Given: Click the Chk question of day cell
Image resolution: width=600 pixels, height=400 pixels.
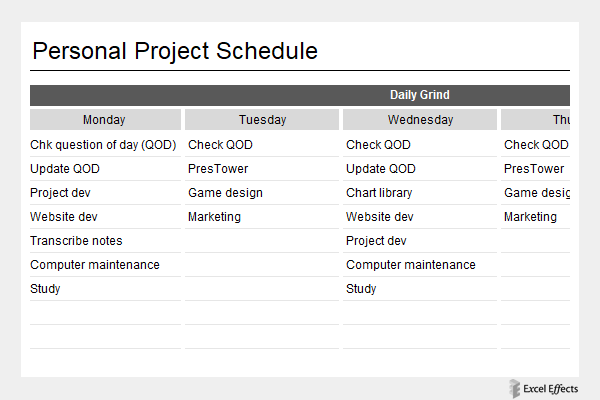Looking at the screenshot, I should coord(103,145).
